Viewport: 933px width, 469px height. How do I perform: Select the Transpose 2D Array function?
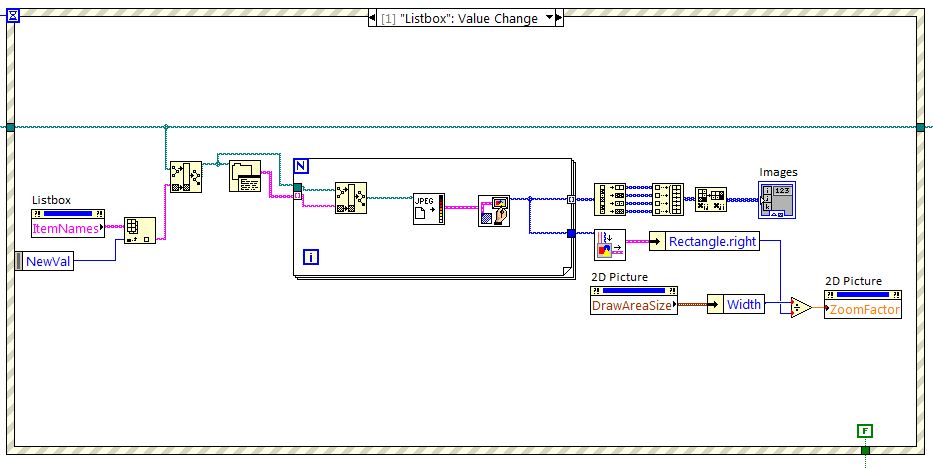[x=711, y=199]
